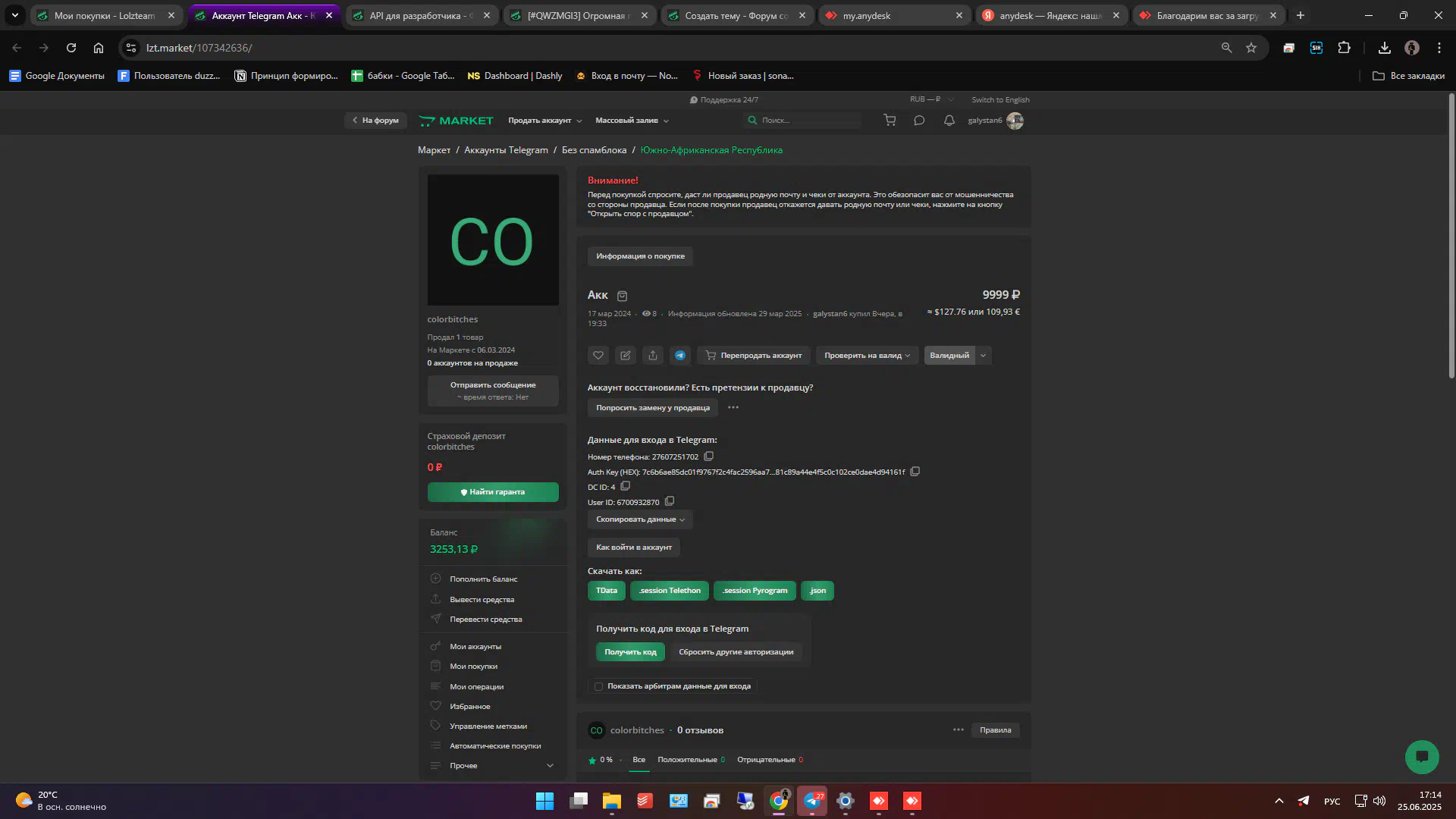Screen dimensions: 1456x819
Task: Click 'Попросить замену у продавца' button
Action: [652, 407]
